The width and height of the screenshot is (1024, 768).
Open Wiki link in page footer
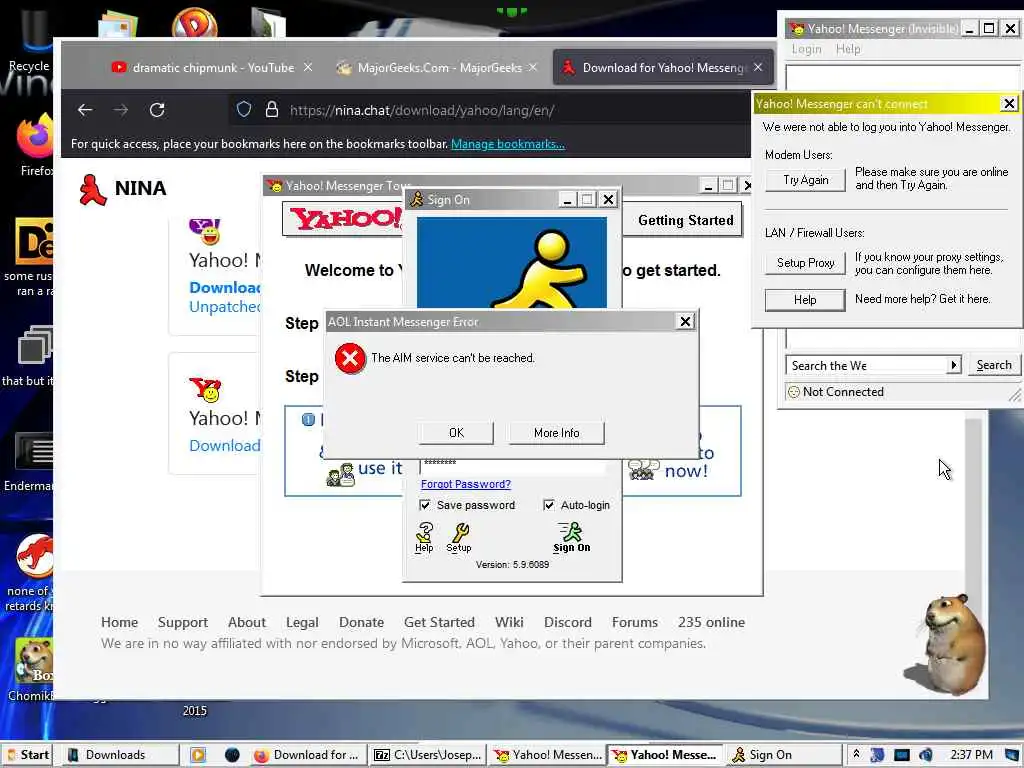(x=509, y=622)
